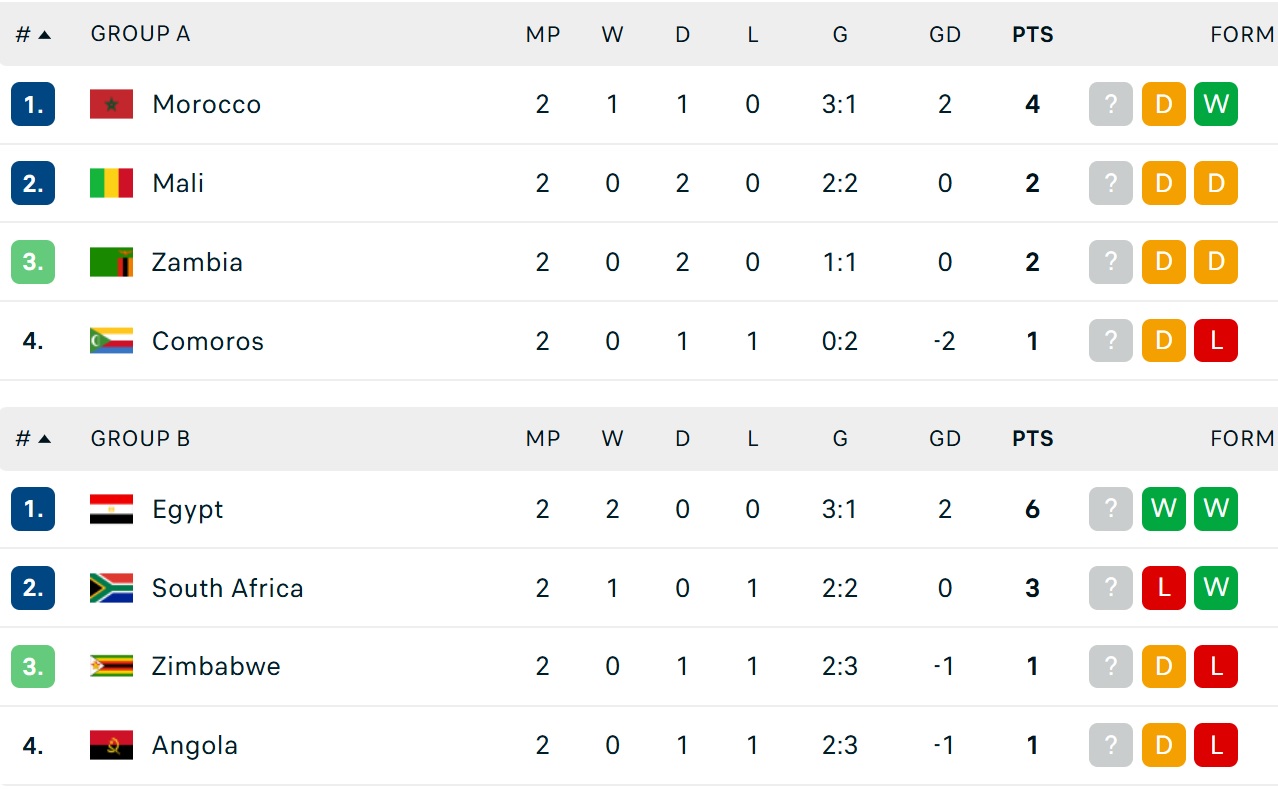The width and height of the screenshot is (1278, 789).
Task: Open the Morocco team link
Action: [x=206, y=104]
